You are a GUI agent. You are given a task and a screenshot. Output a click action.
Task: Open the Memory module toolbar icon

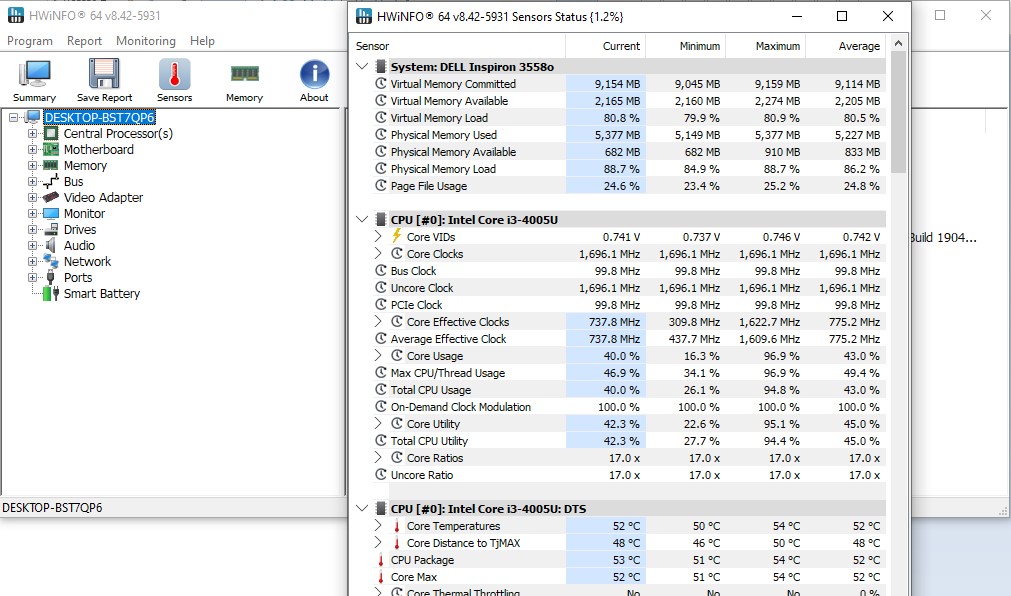244,74
